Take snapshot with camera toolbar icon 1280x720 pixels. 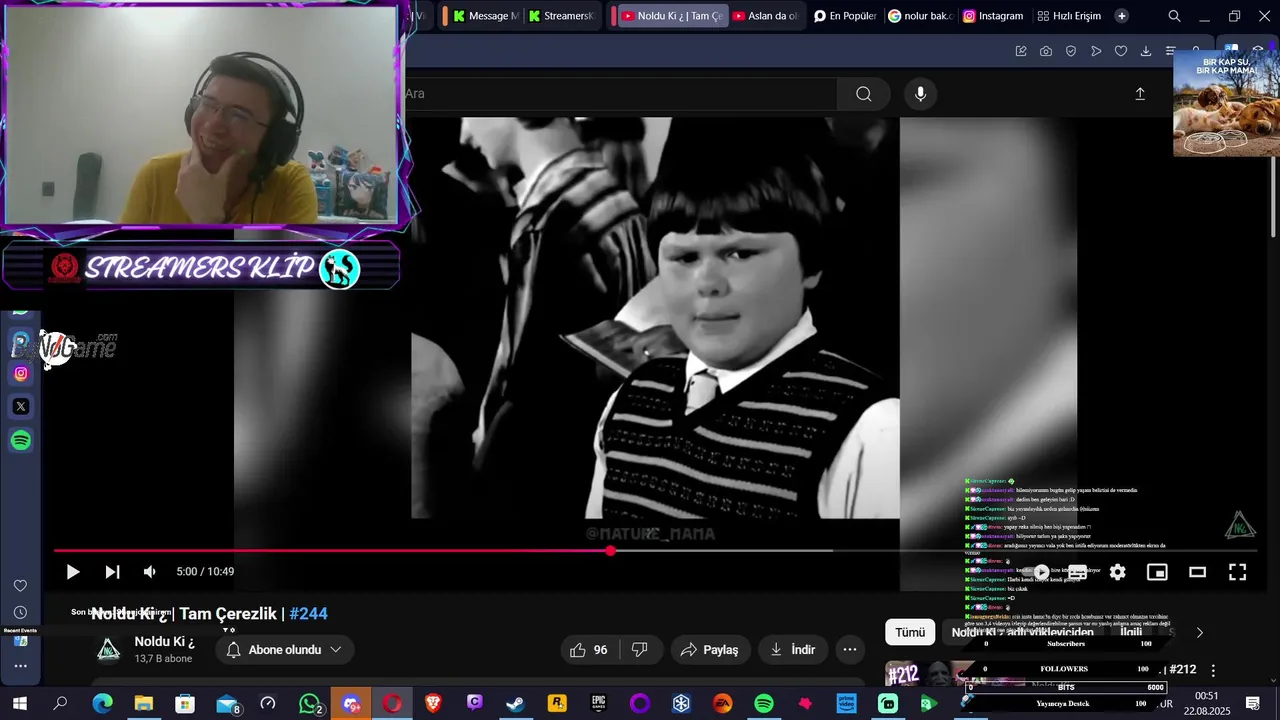(x=1046, y=51)
